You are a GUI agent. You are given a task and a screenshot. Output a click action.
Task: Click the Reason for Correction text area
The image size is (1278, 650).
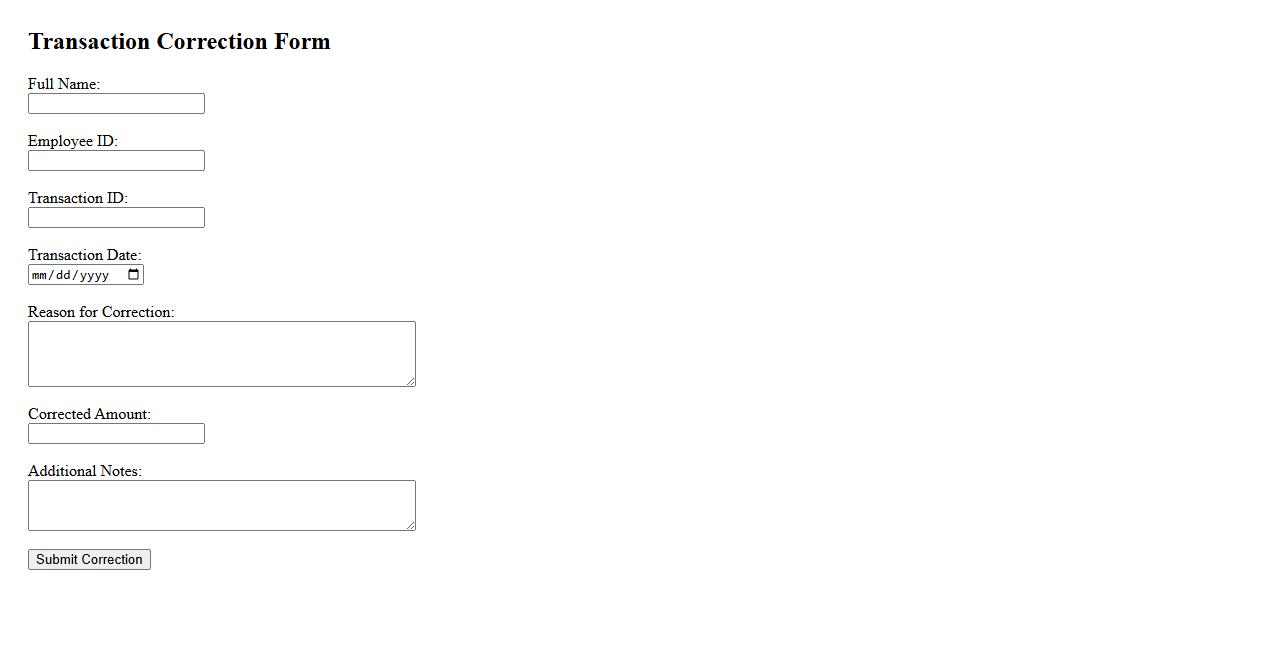point(221,353)
